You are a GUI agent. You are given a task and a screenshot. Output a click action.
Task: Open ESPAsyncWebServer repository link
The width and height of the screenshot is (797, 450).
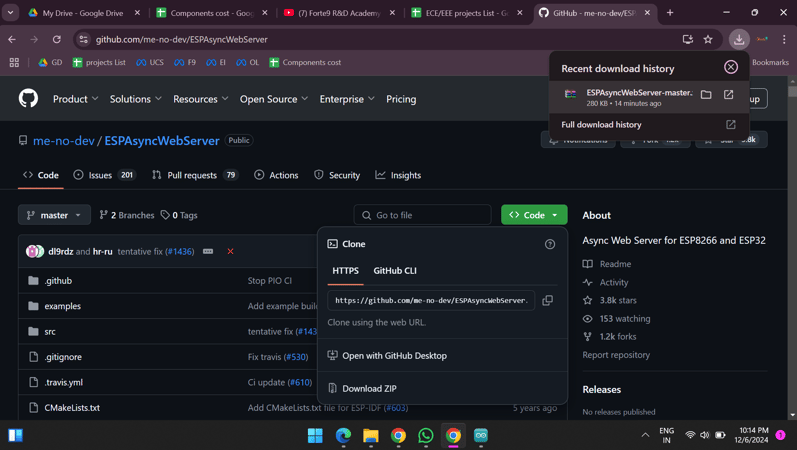162,141
